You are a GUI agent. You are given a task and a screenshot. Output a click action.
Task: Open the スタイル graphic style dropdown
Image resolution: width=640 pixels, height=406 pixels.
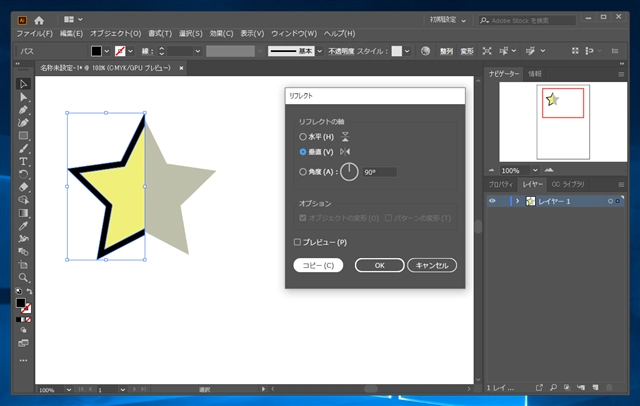(407, 51)
